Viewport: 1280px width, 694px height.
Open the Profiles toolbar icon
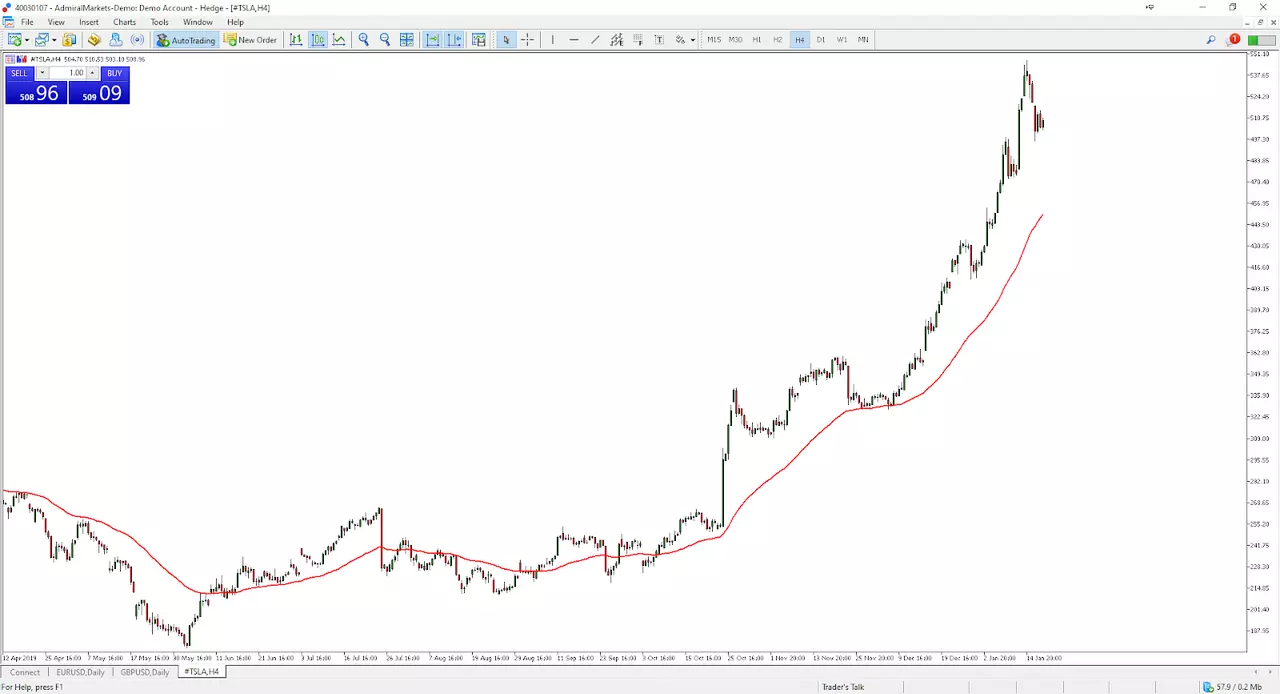[42, 40]
